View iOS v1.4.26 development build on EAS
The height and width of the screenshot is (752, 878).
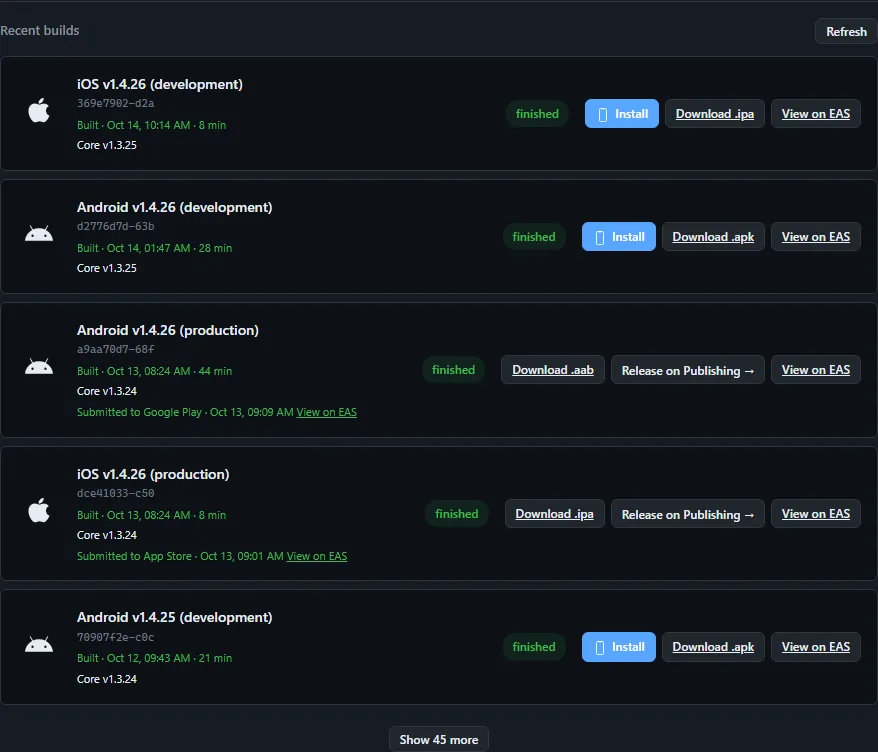click(x=815, y=114)
